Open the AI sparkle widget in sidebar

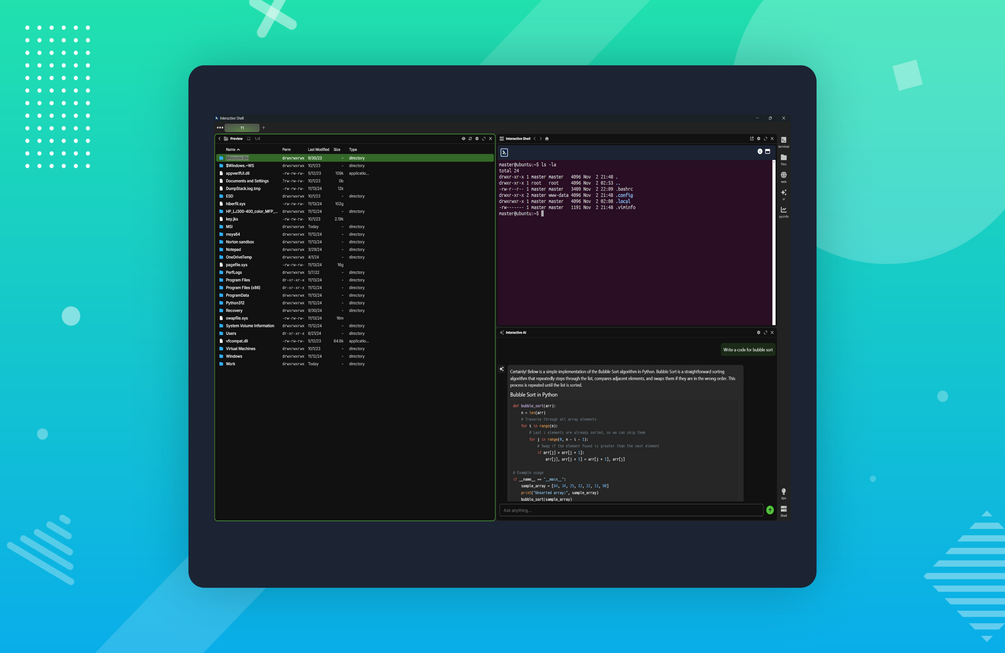coord(783,194)
